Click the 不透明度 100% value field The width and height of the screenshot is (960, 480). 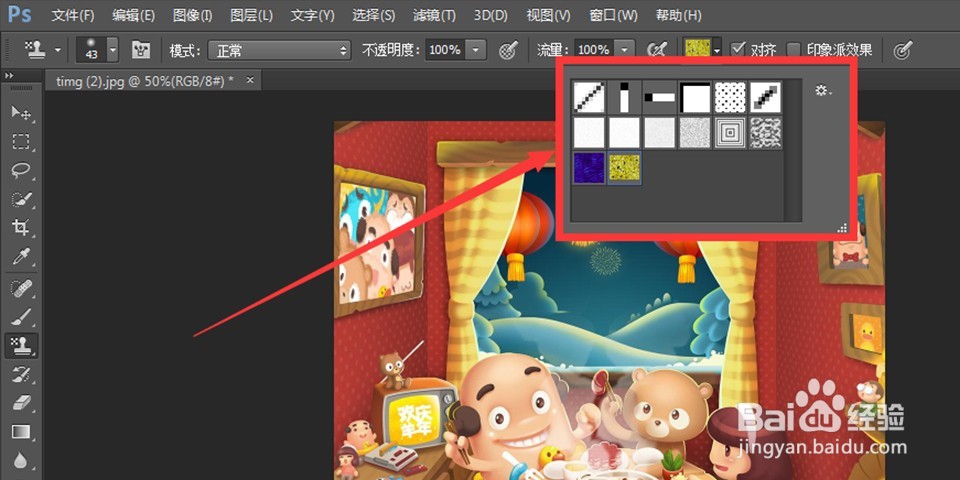point(446,50)
